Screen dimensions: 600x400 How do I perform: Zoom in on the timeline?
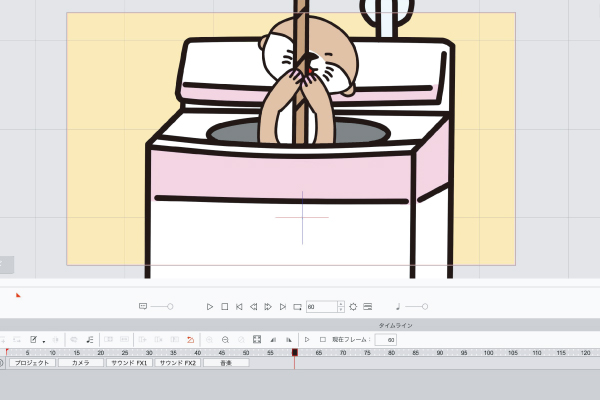pos(209,340)
